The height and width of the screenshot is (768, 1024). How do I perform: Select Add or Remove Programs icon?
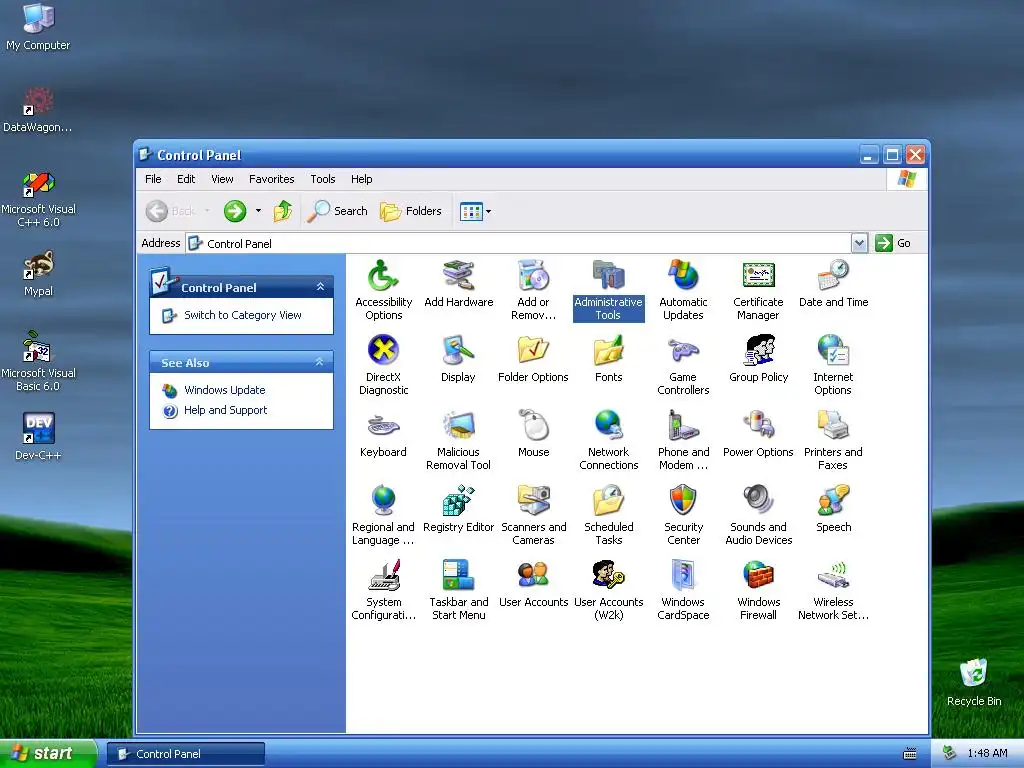pyautogui.click(x=534, y=290)
